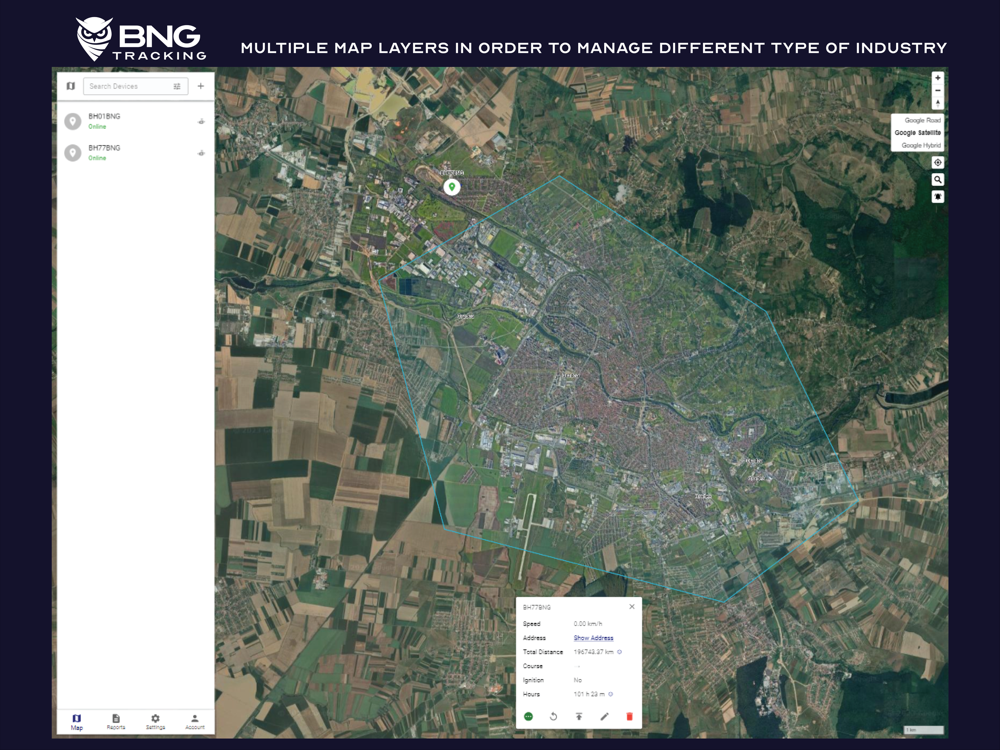Open the map search magnifier tool

coord(938,180)
